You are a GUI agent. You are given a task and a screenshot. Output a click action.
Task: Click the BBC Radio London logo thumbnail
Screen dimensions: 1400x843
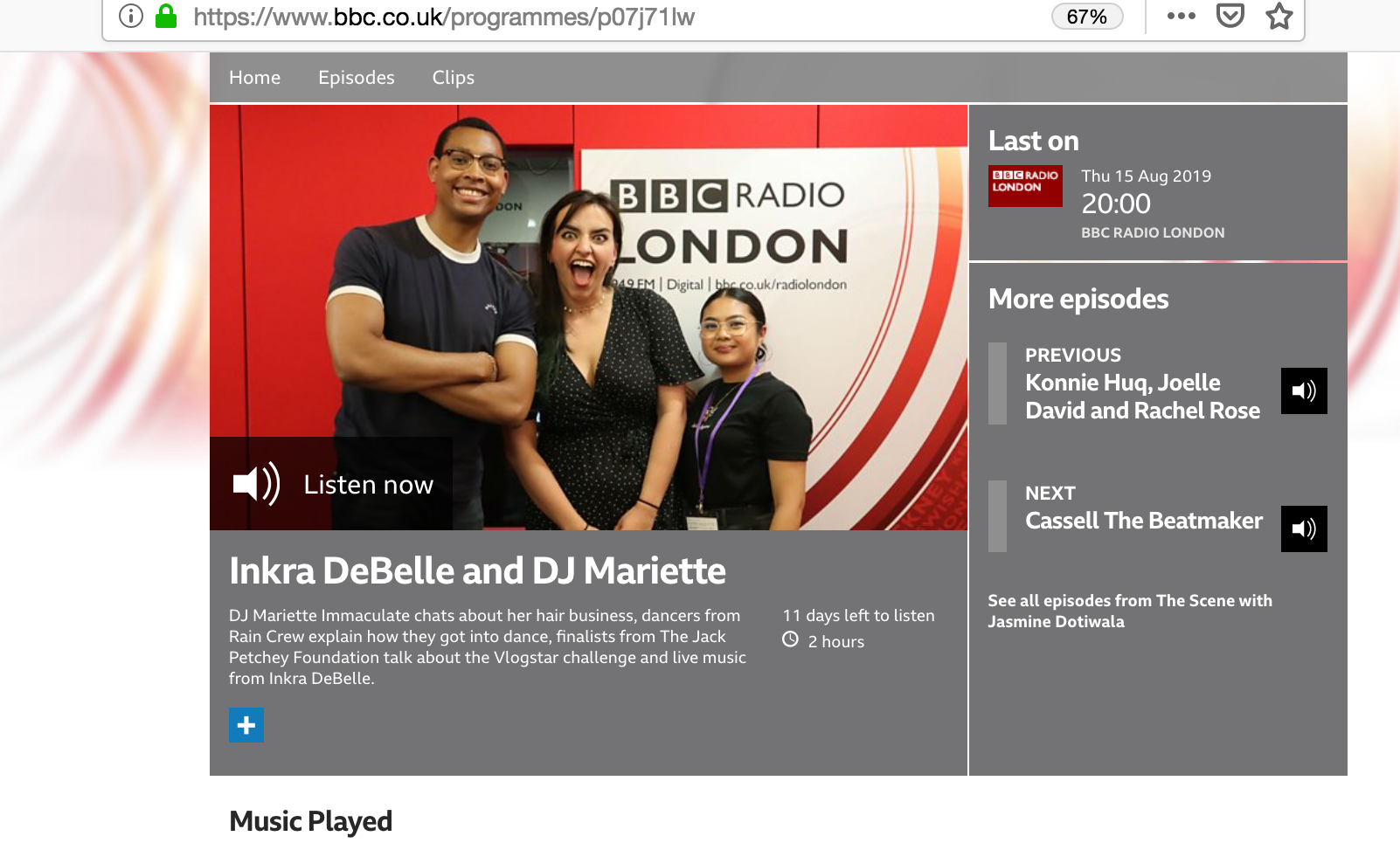[1024, 186]
